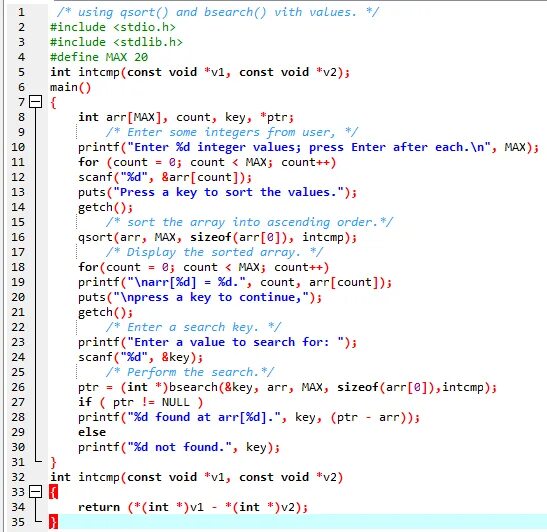Click the printf '\narr[%d] = %d.' line
Viewport: 547px width, 532px height.
pyautogui.click(x=235, y=282)
